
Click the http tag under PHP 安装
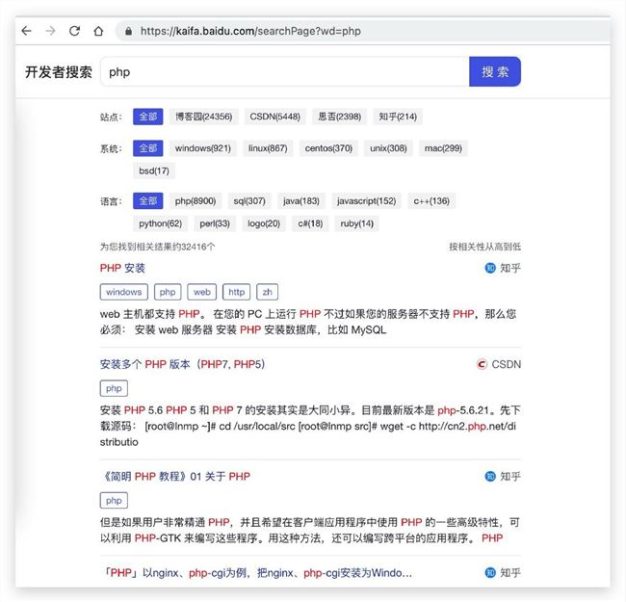pyautogui.click(x=236, y=292)
